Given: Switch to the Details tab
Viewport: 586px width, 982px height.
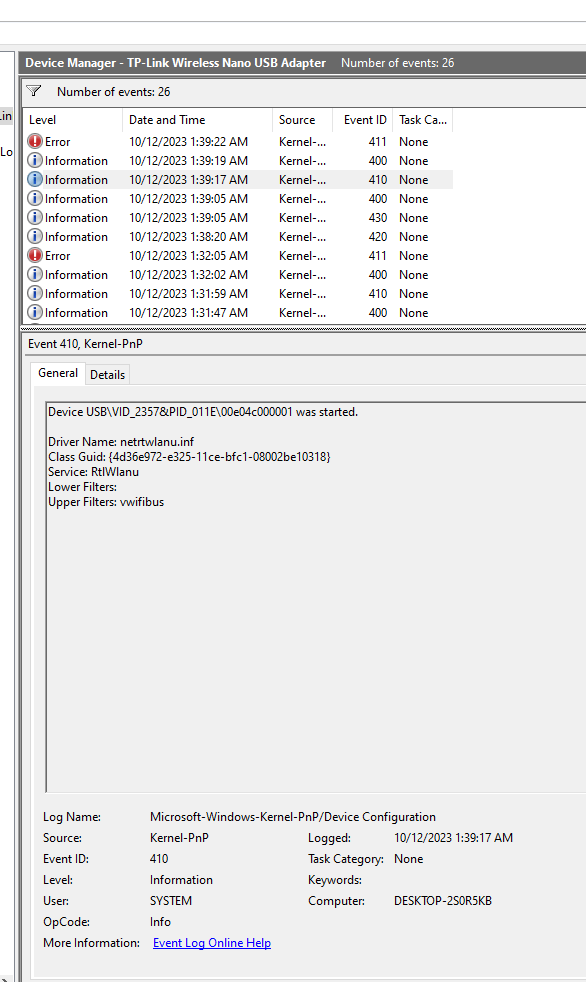Looking at the screenshot, I should click(x=108, y=375).
